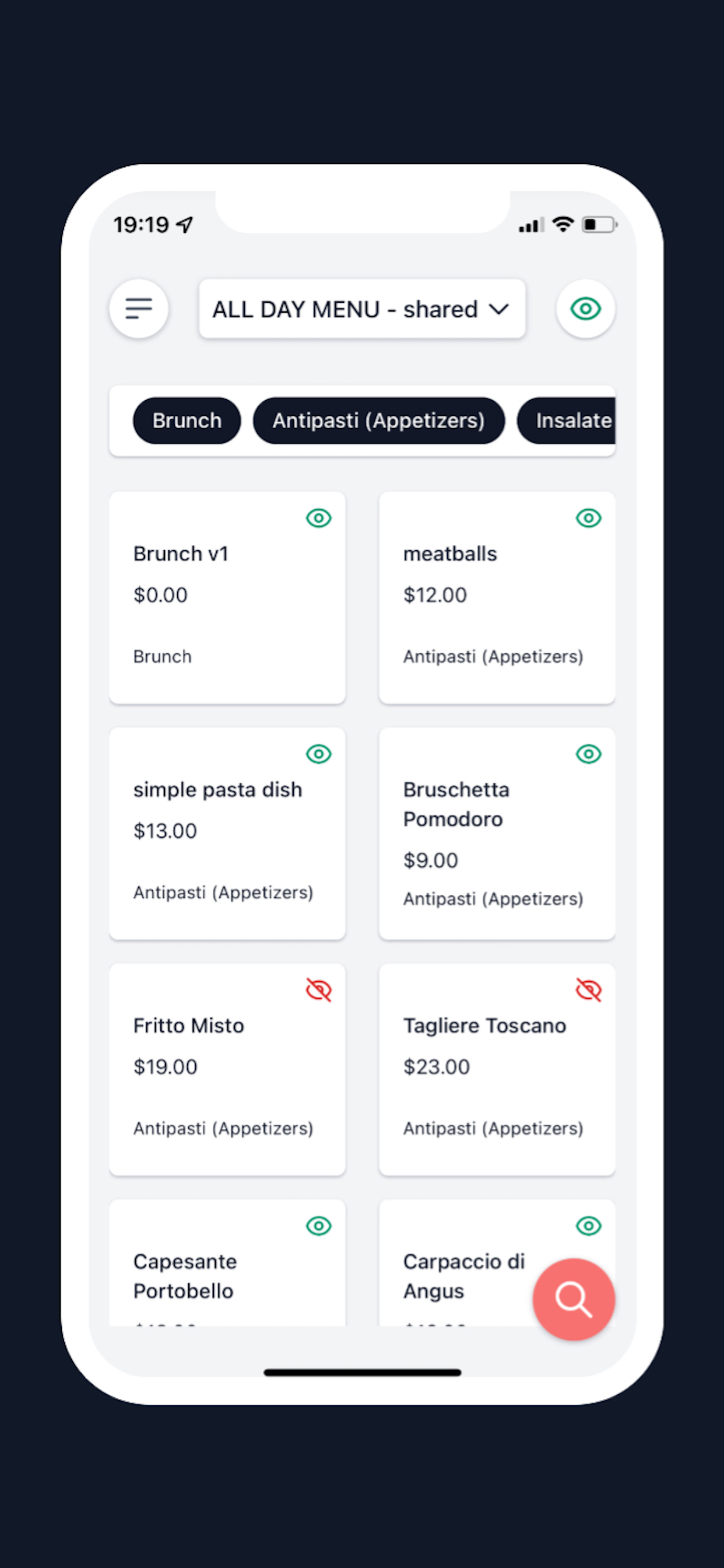Screen dimensions: 724x1568
Task: Click the eye icon on Capesante Portobello
Action: point(319,1226)
